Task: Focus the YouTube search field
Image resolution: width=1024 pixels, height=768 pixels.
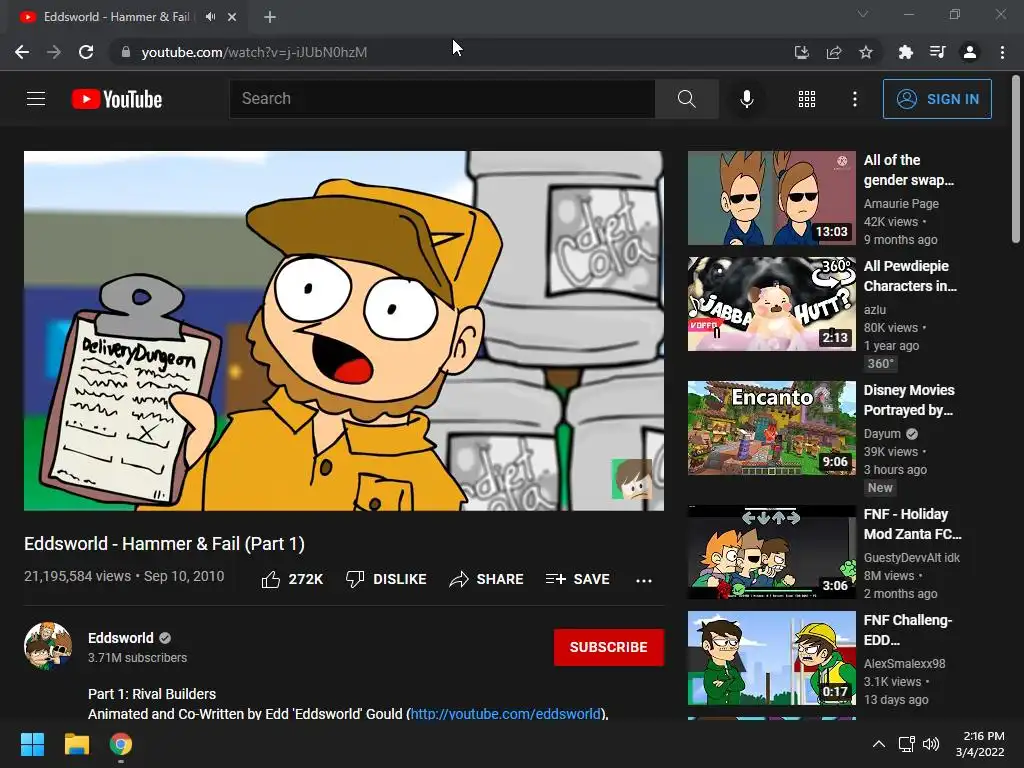Action: click(442, 99)
